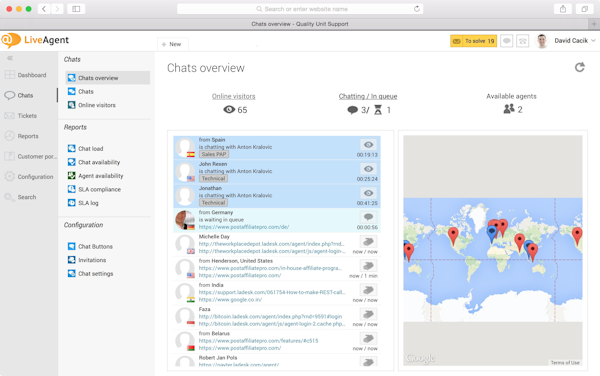This screenshot has height=376, width=600.
Task: Open Customer portal section
Action: click(x=31, y=156)
